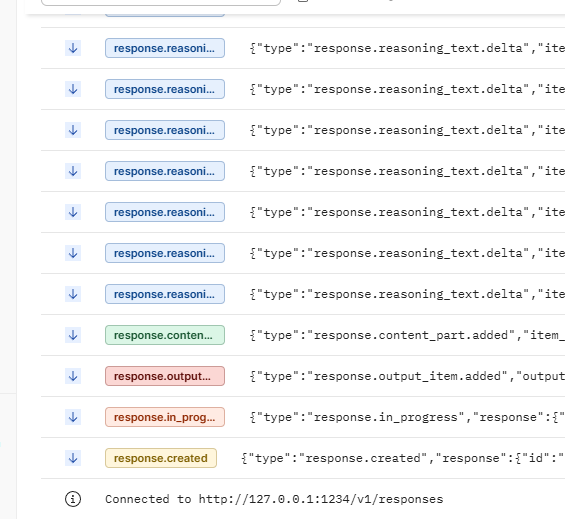Click arrow icon of reasoning row above response.conten...
The image size is (565, 519).
point(73,294)
